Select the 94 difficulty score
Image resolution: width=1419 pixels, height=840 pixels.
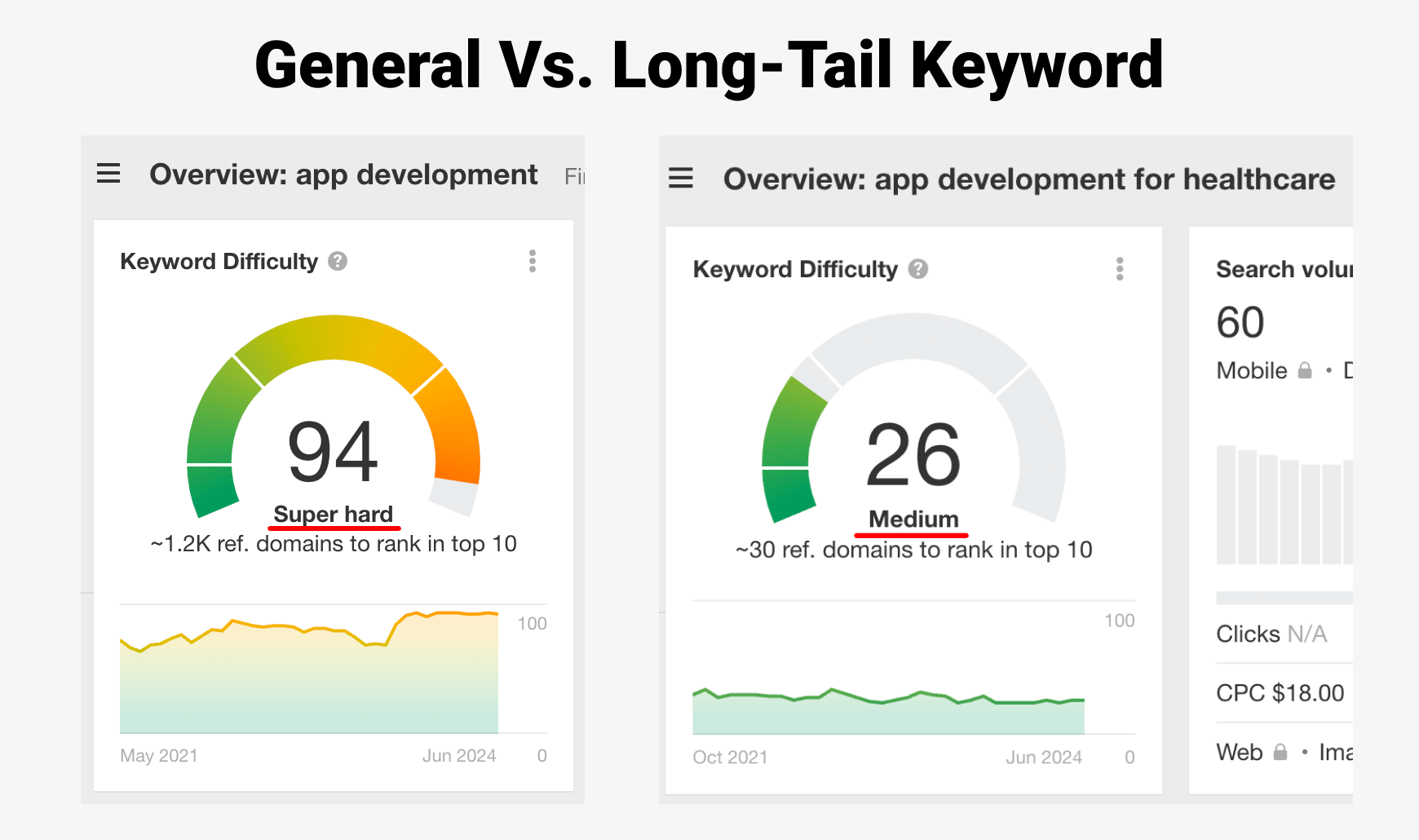333,451
